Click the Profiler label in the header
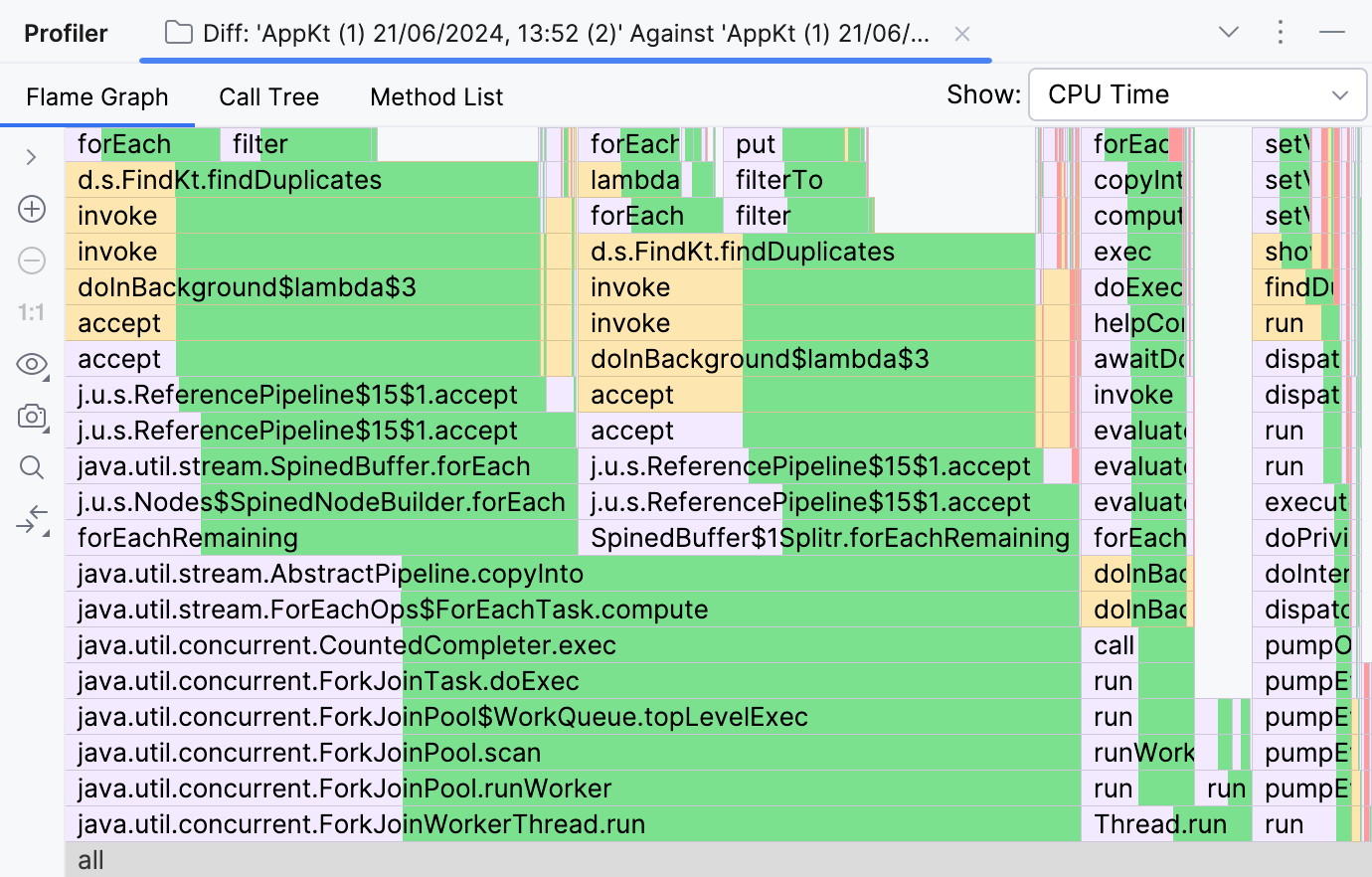Image resolution: width=1372 pixels, height=877 pixels. (66, 32)
